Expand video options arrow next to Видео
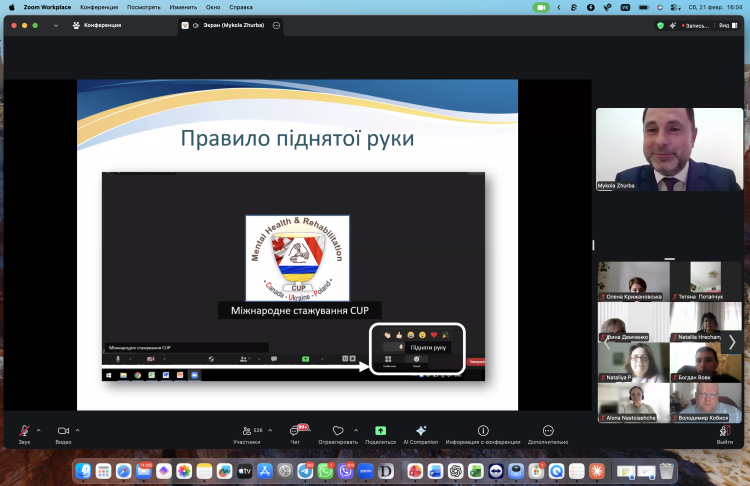The height and width of the screenshot is (486, 750). (78, 429)
